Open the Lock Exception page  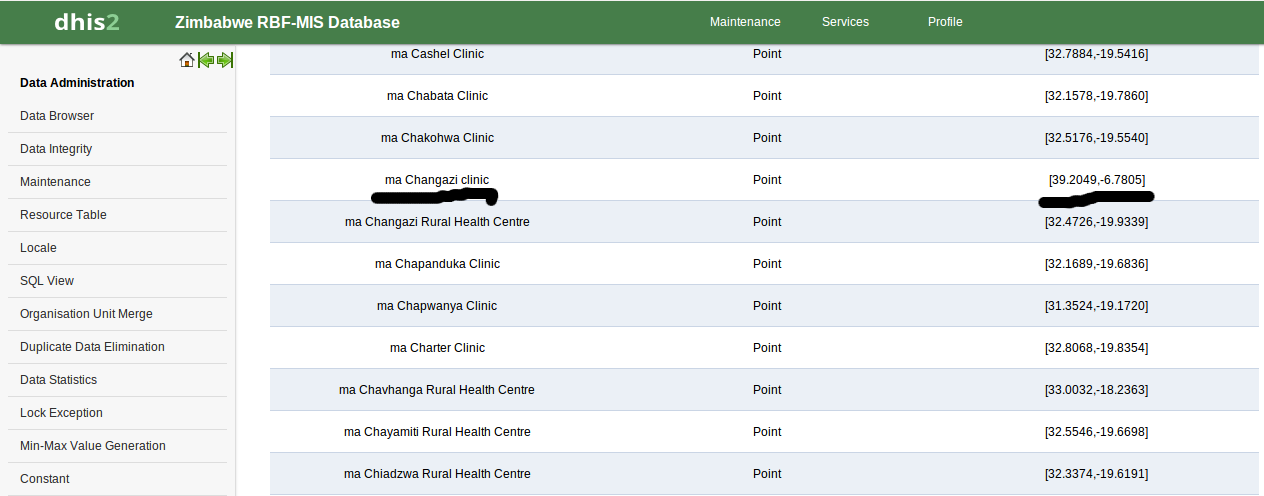coord(61,413)
